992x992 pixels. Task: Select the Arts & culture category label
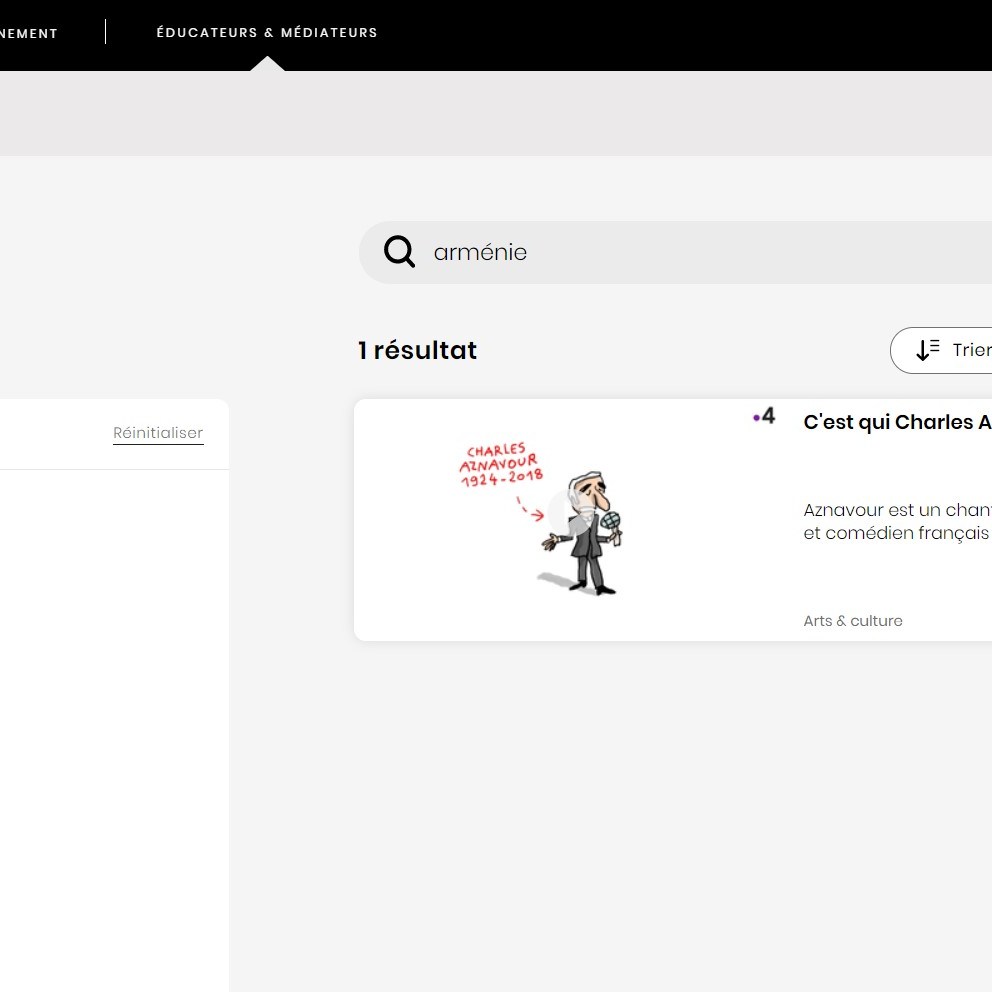[853, 621]
